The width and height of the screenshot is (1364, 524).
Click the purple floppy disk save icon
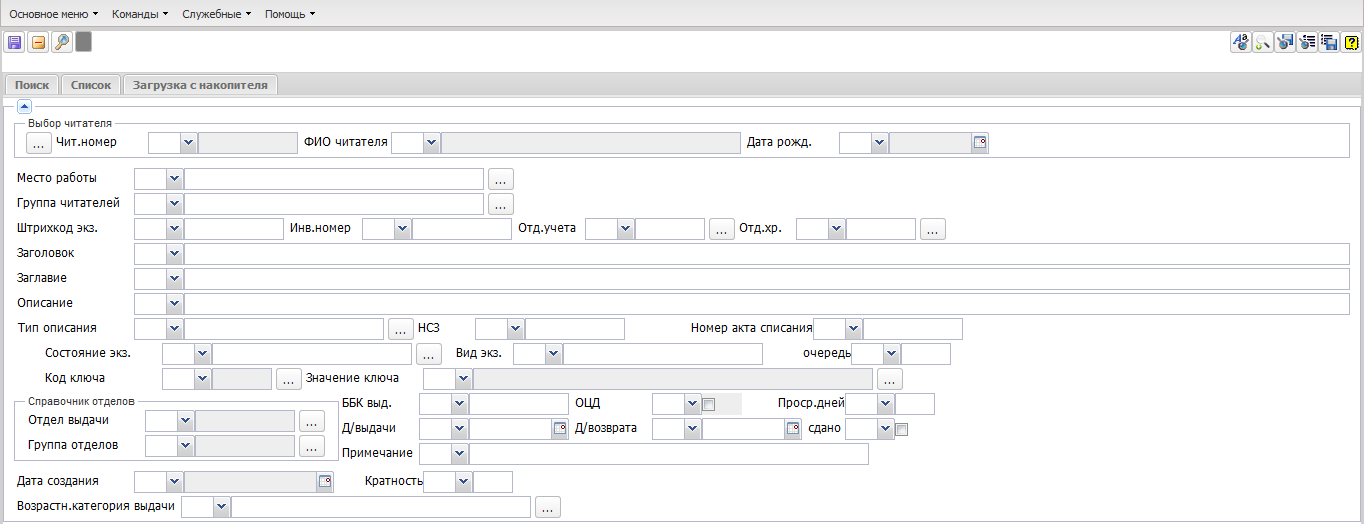pyautogui.click(x=15, y=42)
